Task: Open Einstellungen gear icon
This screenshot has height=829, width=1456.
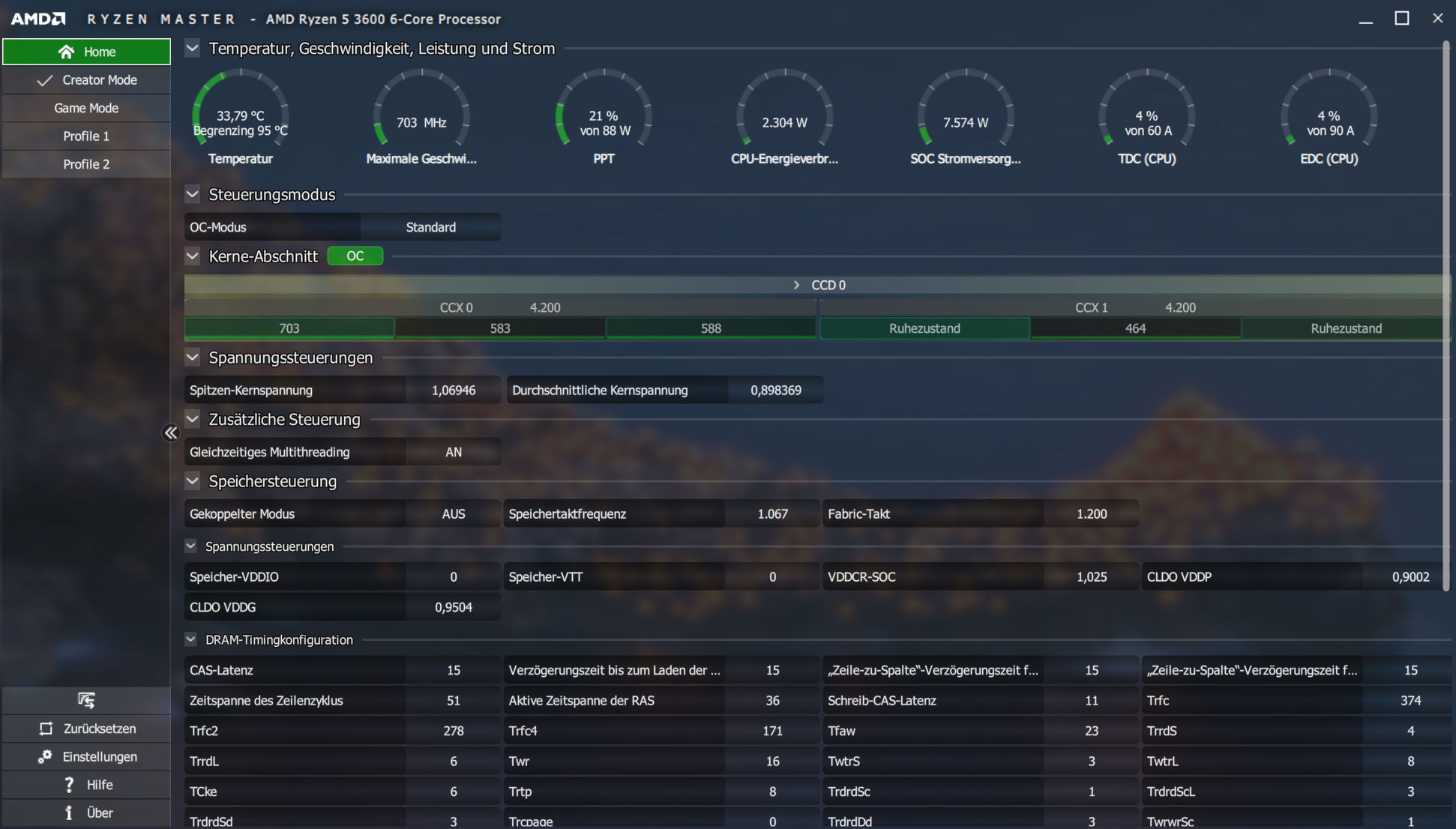Action: click(x=45, y=756)
